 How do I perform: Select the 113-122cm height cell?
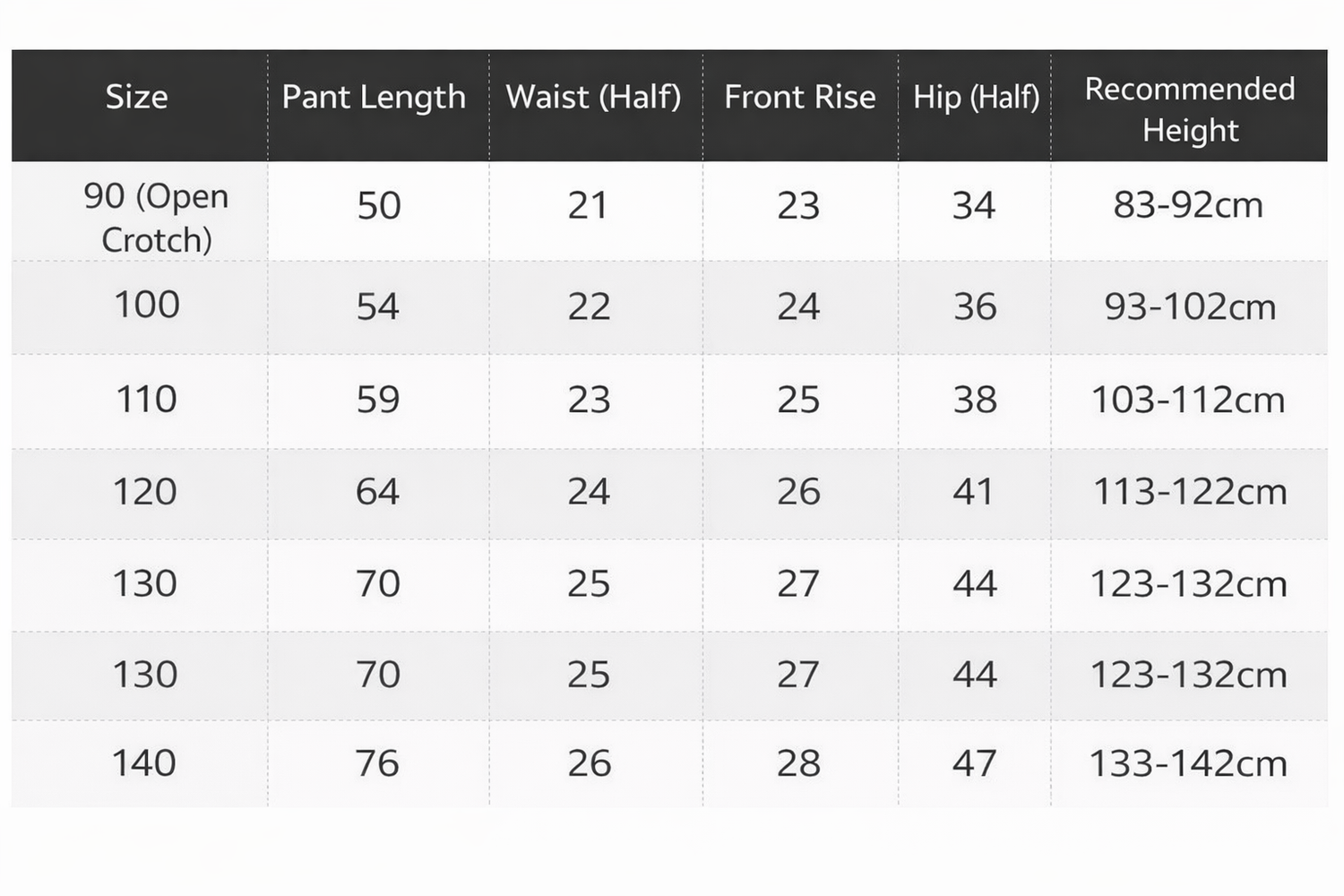(x=1190, y=491)
